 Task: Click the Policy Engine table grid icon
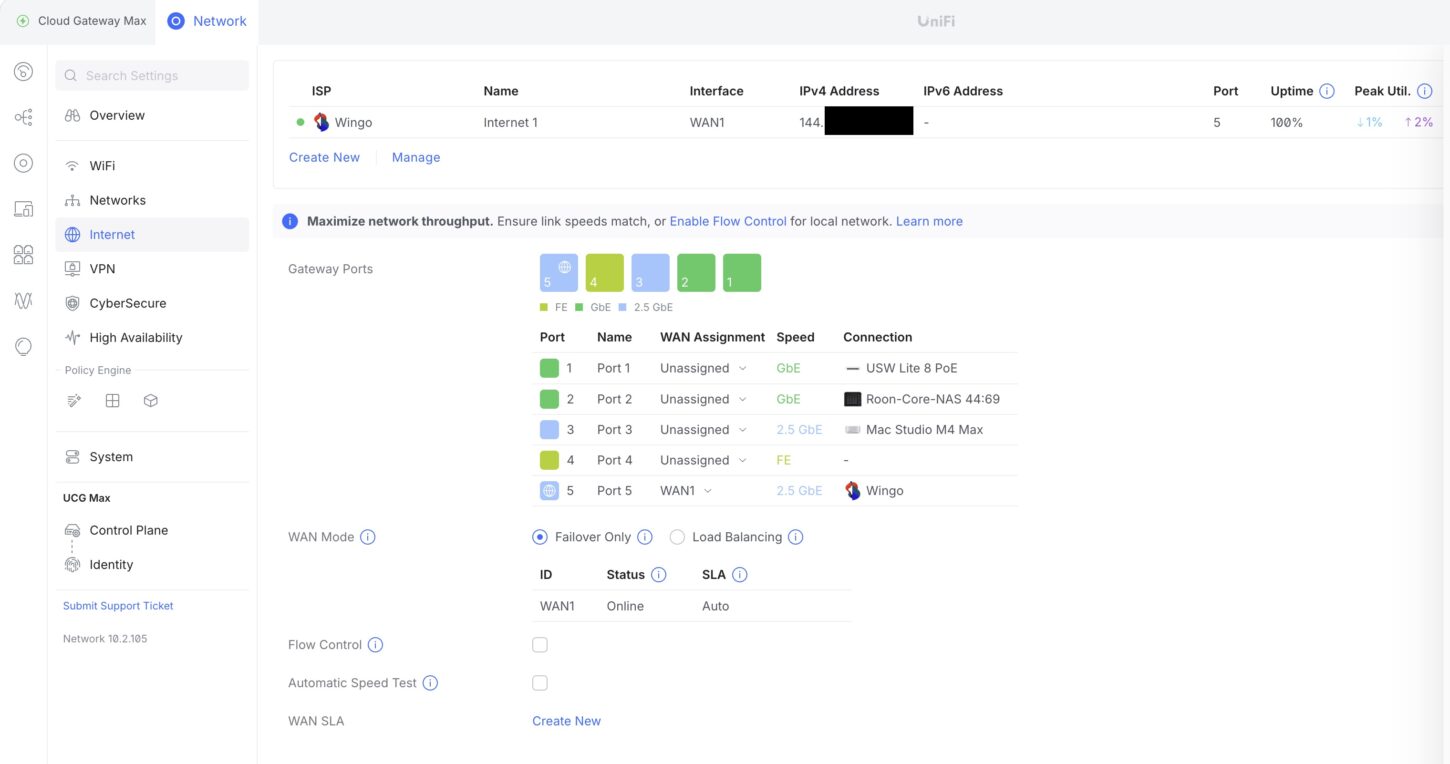pos(112,401)
